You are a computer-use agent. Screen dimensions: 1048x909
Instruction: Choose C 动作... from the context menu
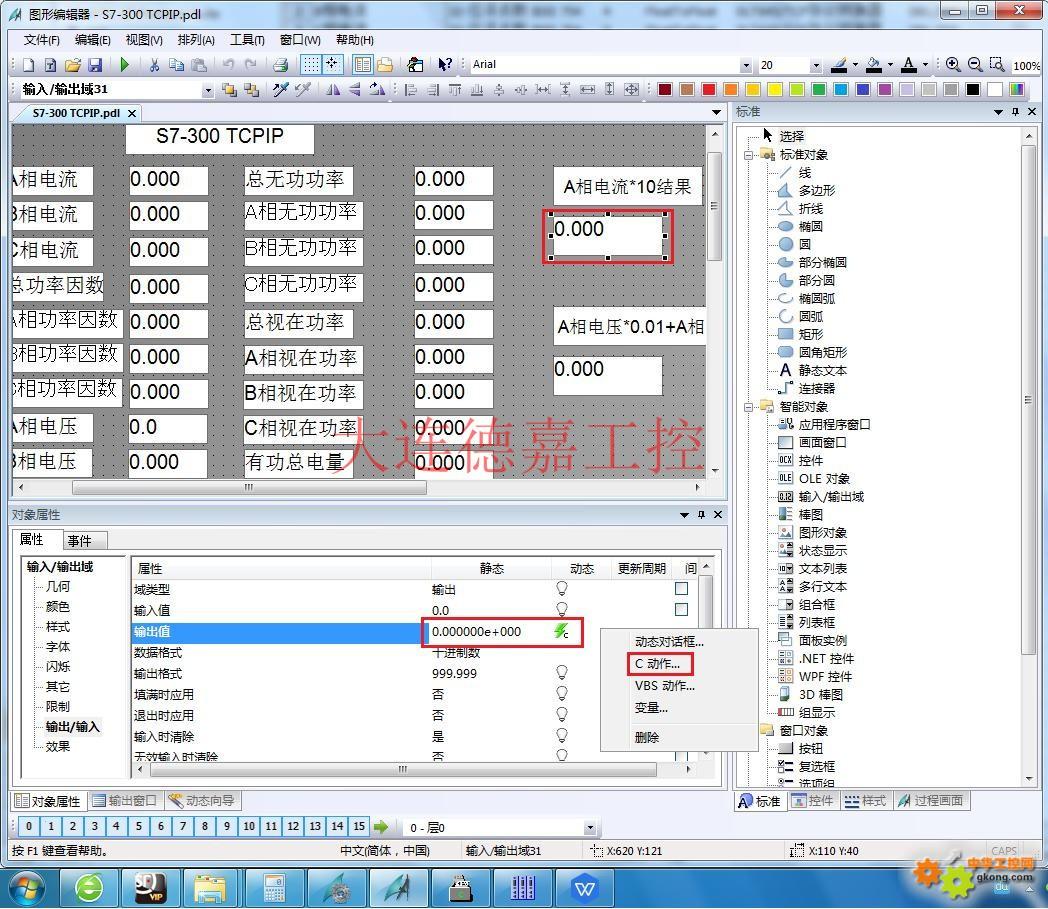pyautogui.click(x=657, y=663)
